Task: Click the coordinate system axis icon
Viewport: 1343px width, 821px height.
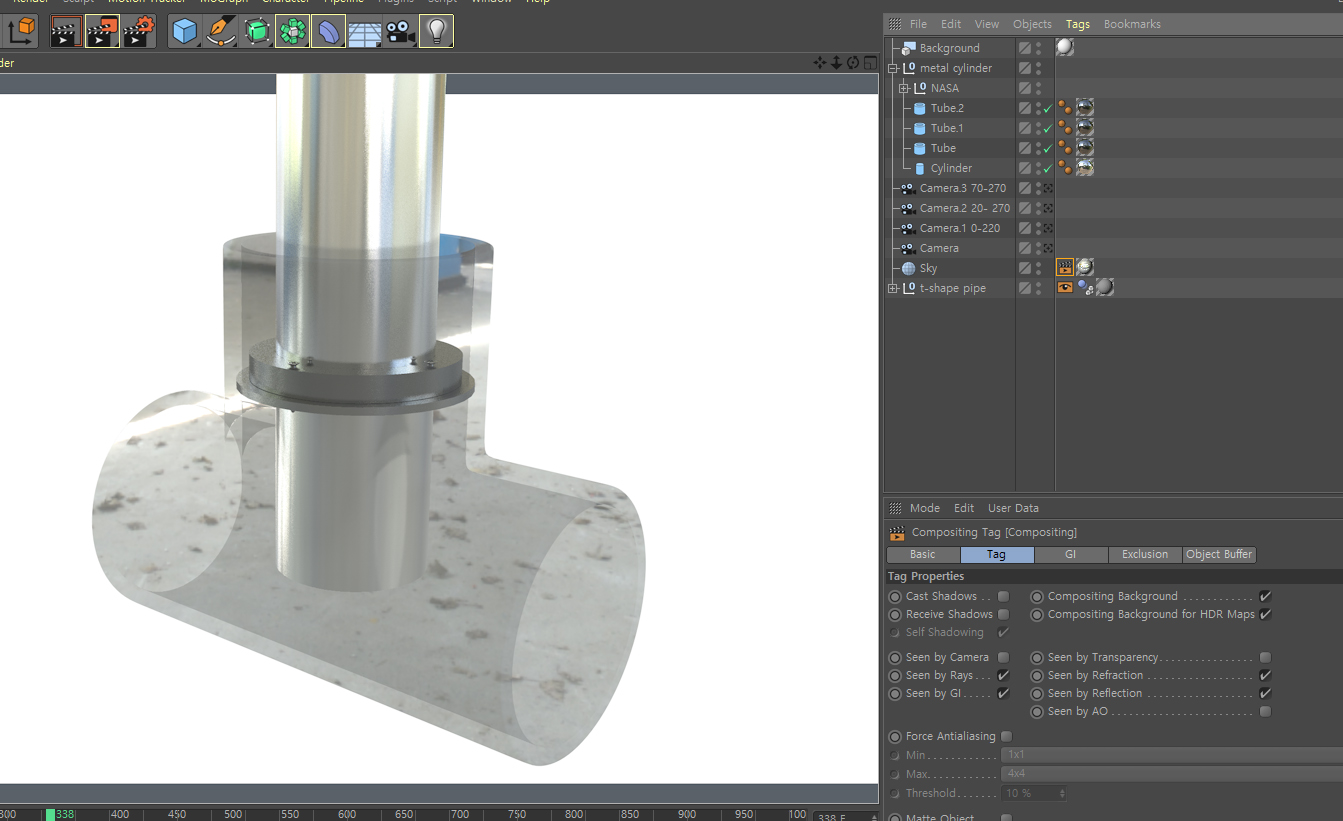Action: (x=21, y=31)
